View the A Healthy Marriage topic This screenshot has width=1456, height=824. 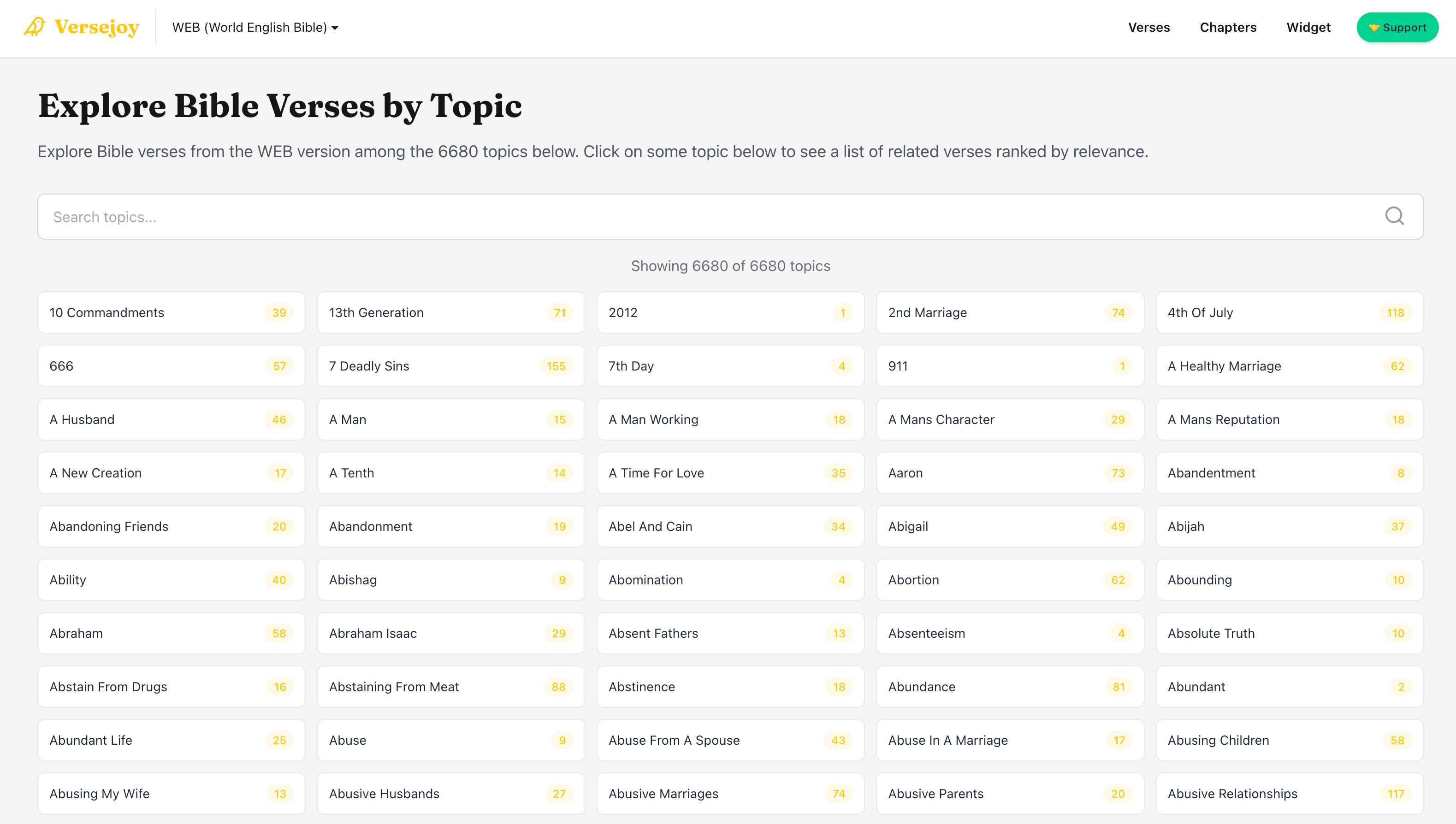pyautogui.click(x=1290, y=365)
